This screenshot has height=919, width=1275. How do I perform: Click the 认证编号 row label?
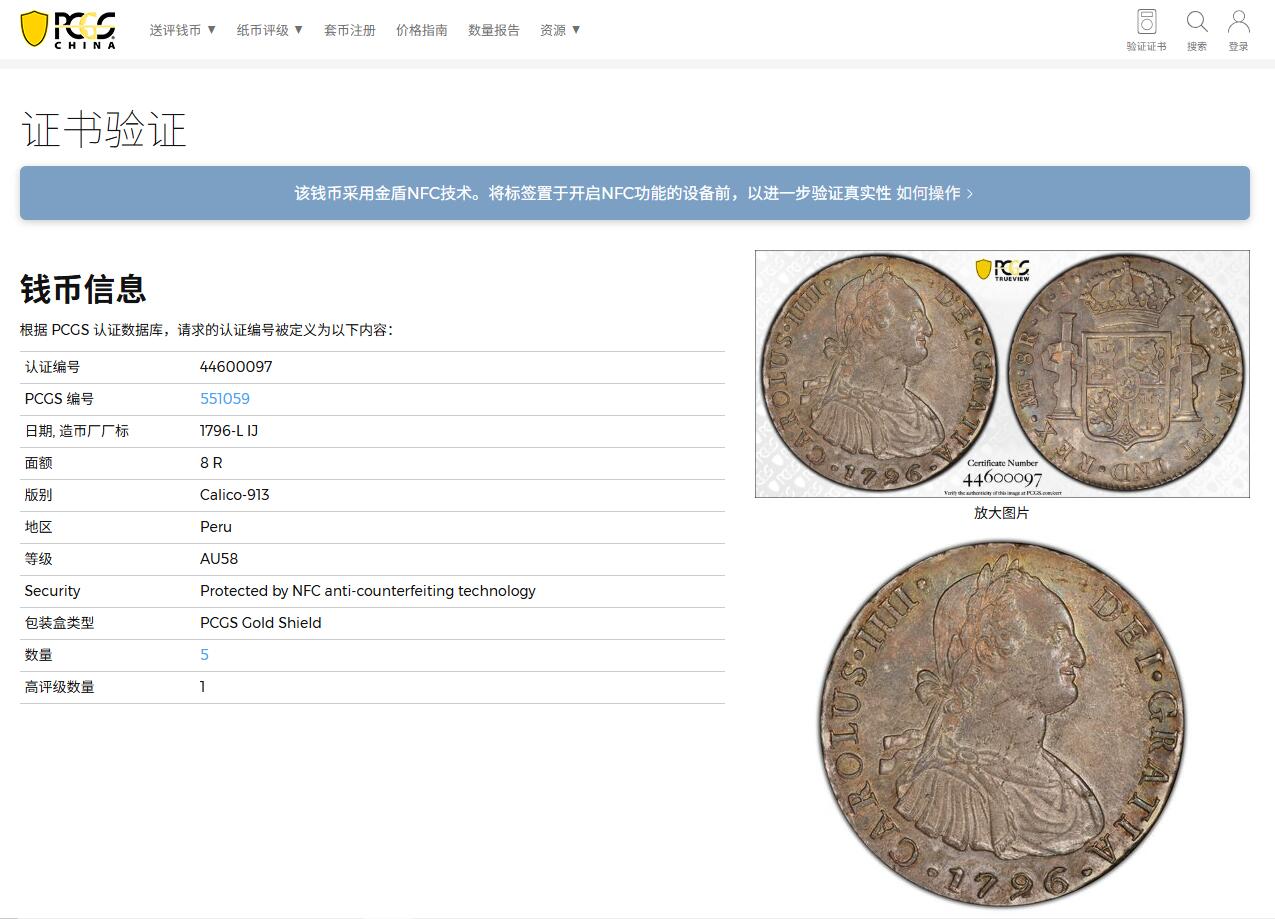(x=52, y=367)
